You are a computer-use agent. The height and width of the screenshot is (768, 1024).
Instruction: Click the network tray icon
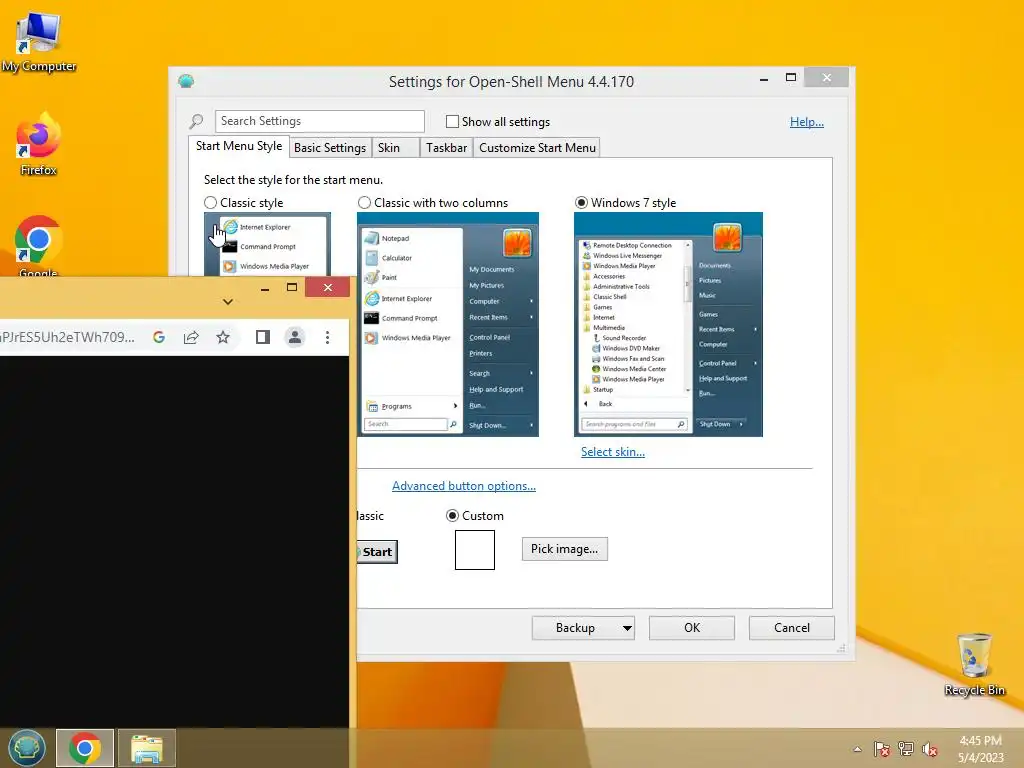pos(906,749)
